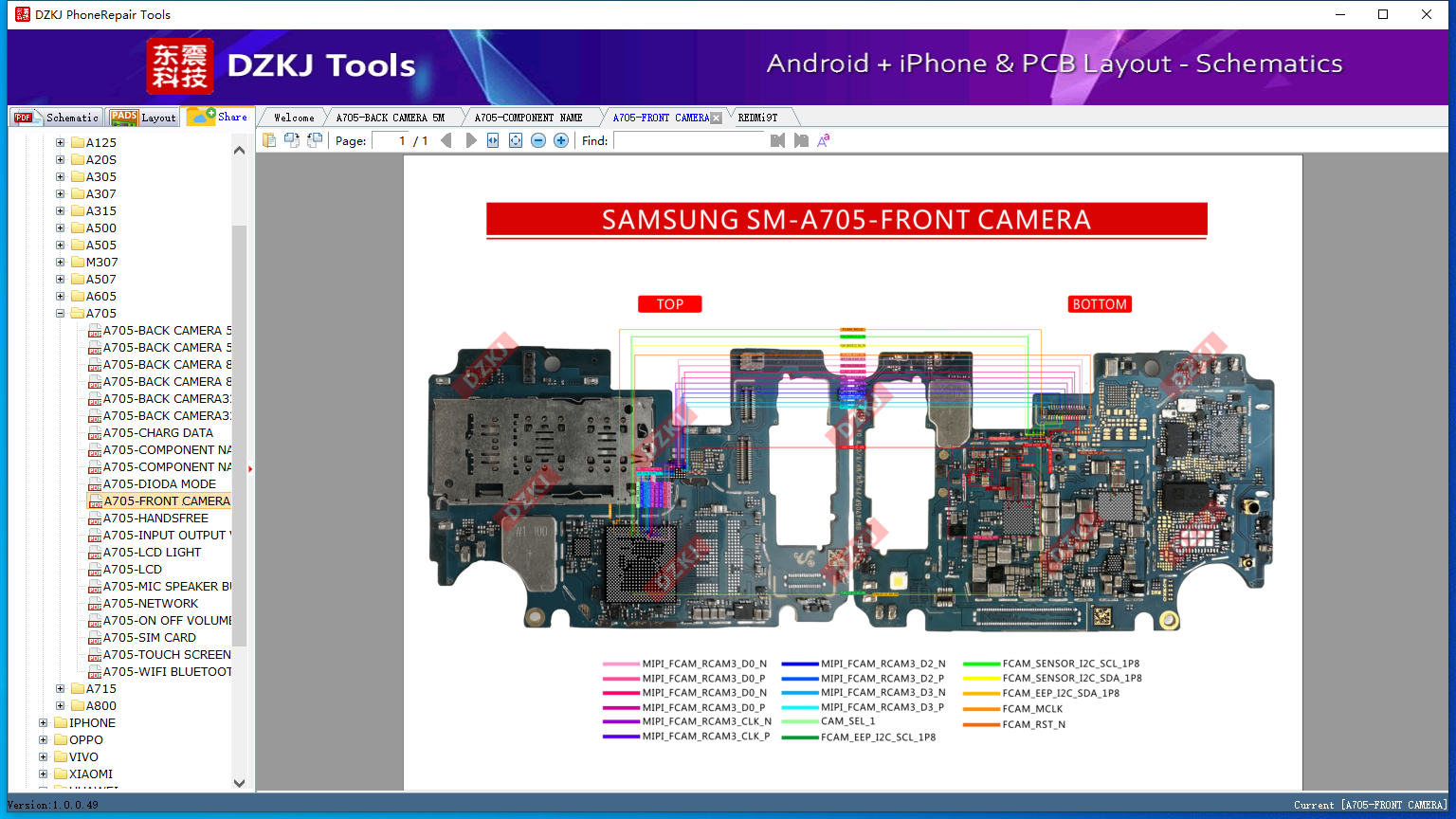This screenshot has height=819, width=1456.
Task: Click the Find text input field
Action: [689, 140]
